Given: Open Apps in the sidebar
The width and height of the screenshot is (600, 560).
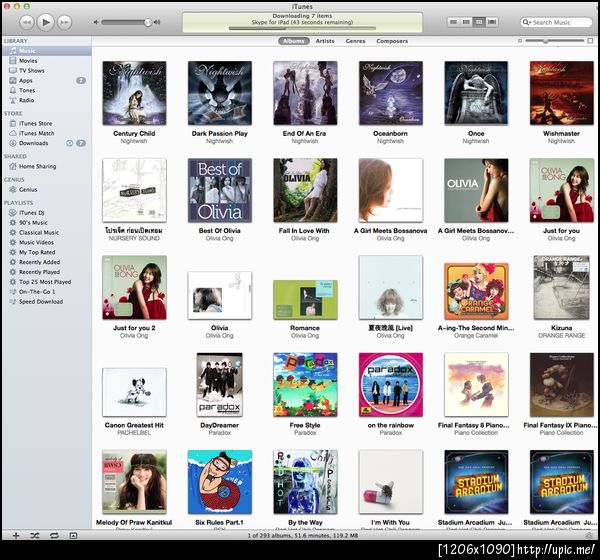Looking at the screenshot, I should pos(47,80).
